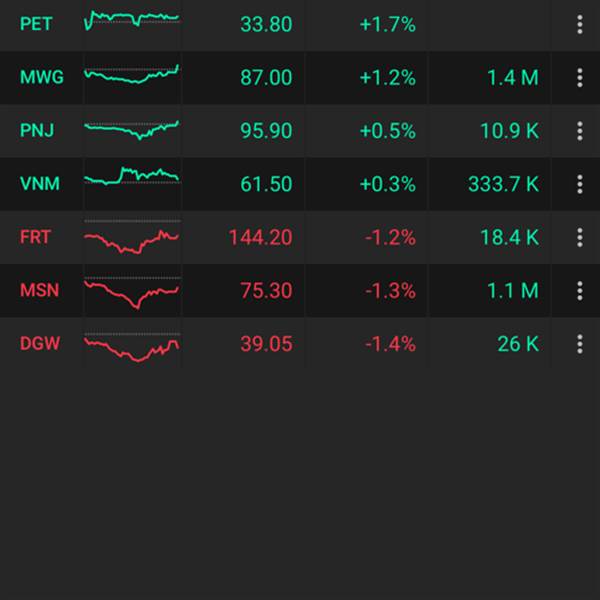The width and height of the screenshot is (600, 600).
Task: Click the 26 K volume for DGW
Action: coord(518,344)
